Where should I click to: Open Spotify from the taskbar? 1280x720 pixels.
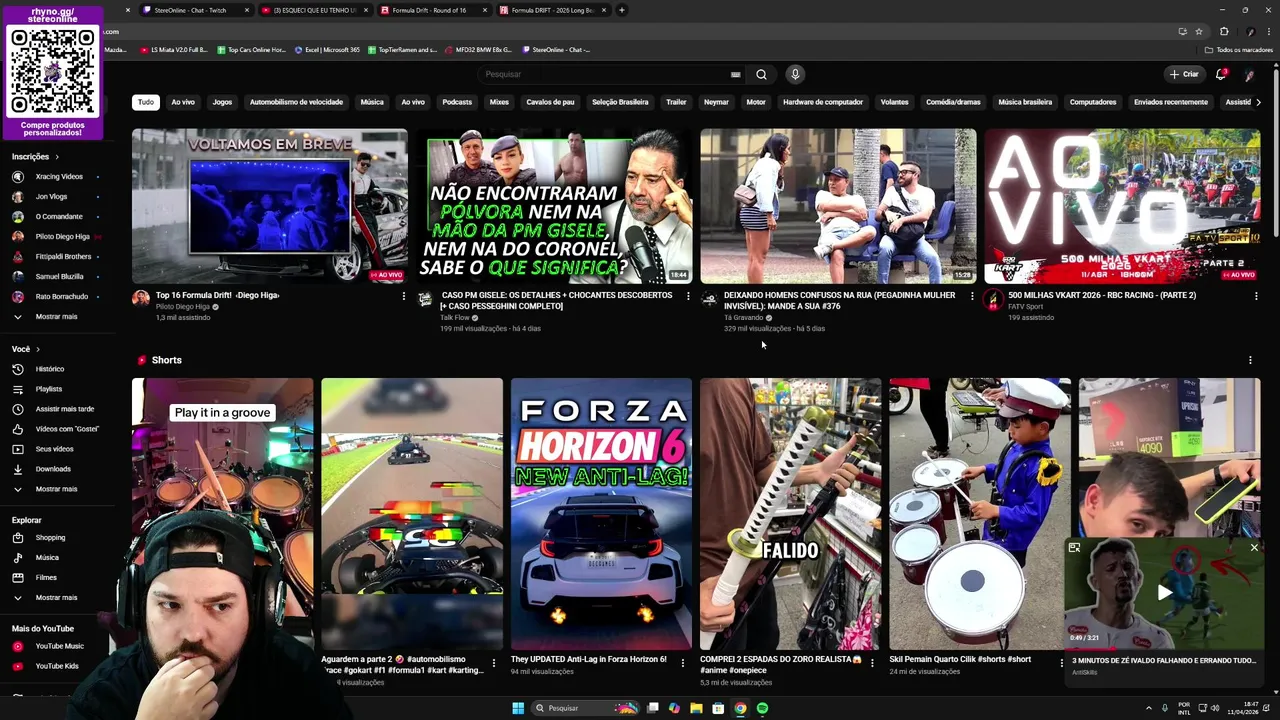[x=762, y=708]
